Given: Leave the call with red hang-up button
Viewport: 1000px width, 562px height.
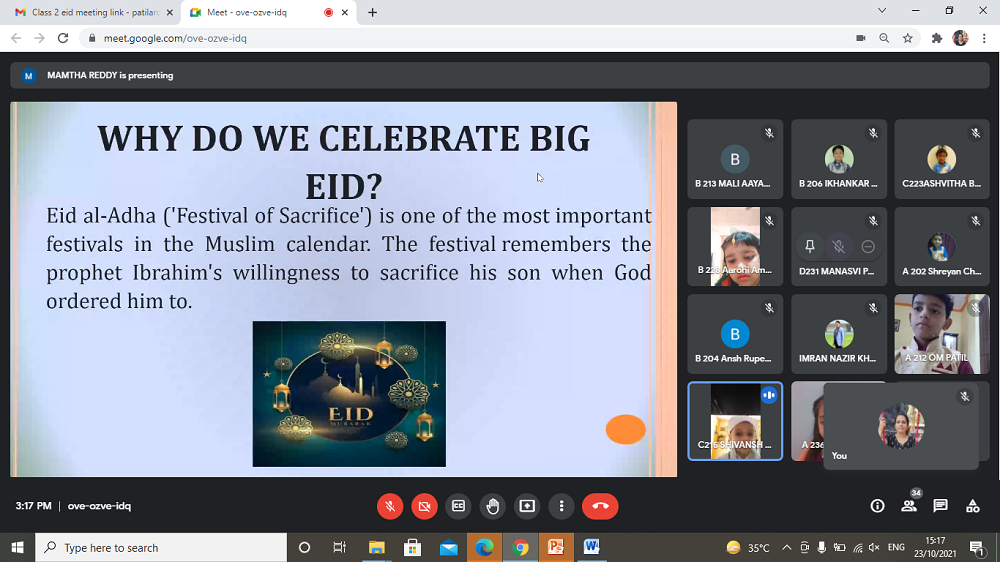Looking at the screenshot, I should 600,506.
